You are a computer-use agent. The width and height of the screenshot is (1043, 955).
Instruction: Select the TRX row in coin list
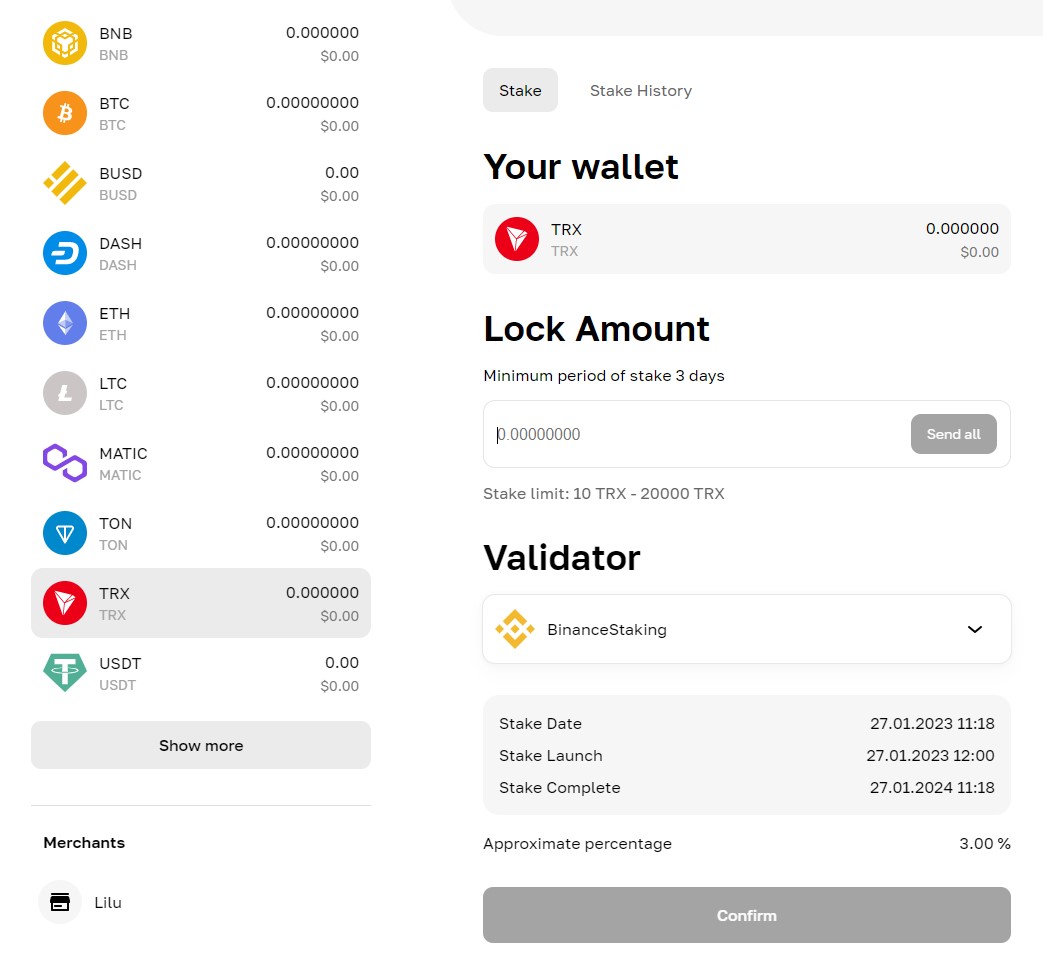click(201, 603)
